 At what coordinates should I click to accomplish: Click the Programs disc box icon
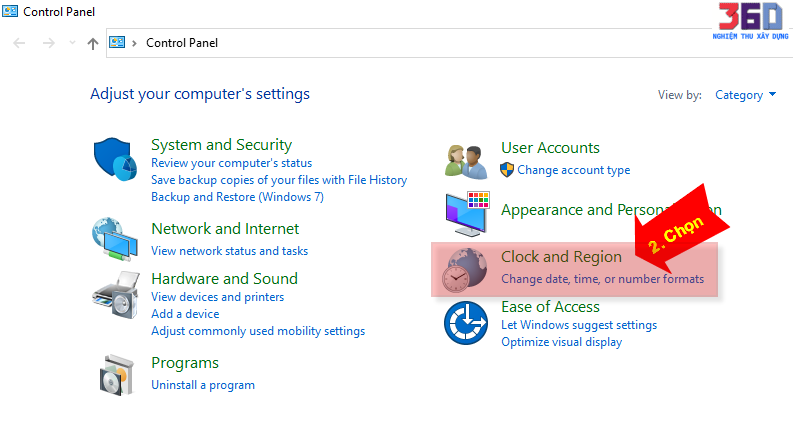point(117,375)
